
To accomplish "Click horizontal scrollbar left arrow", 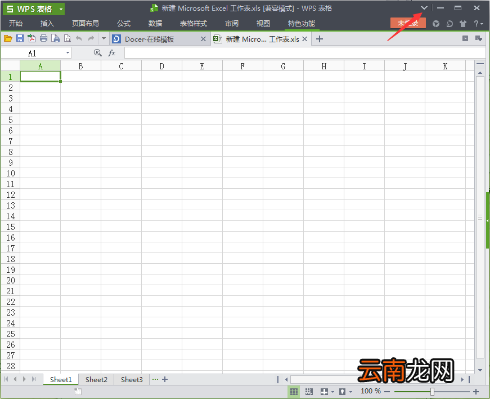I will [x=286, y=379].
